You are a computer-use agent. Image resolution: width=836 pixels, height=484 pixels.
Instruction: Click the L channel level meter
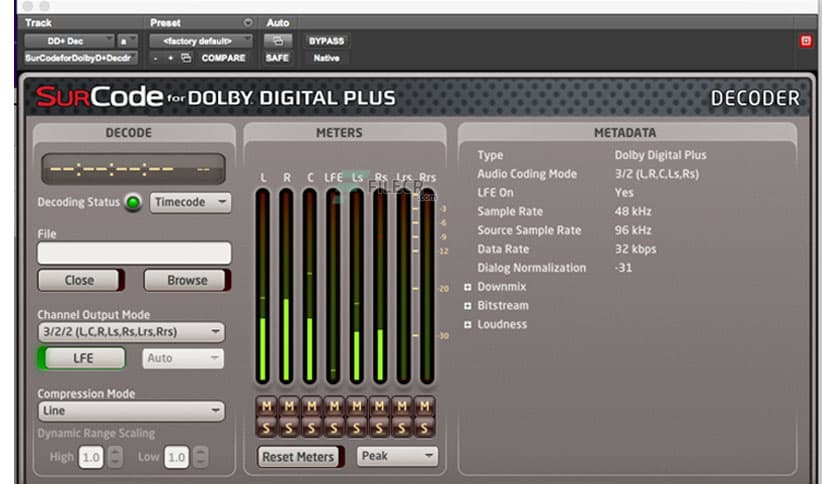[262, 286]
